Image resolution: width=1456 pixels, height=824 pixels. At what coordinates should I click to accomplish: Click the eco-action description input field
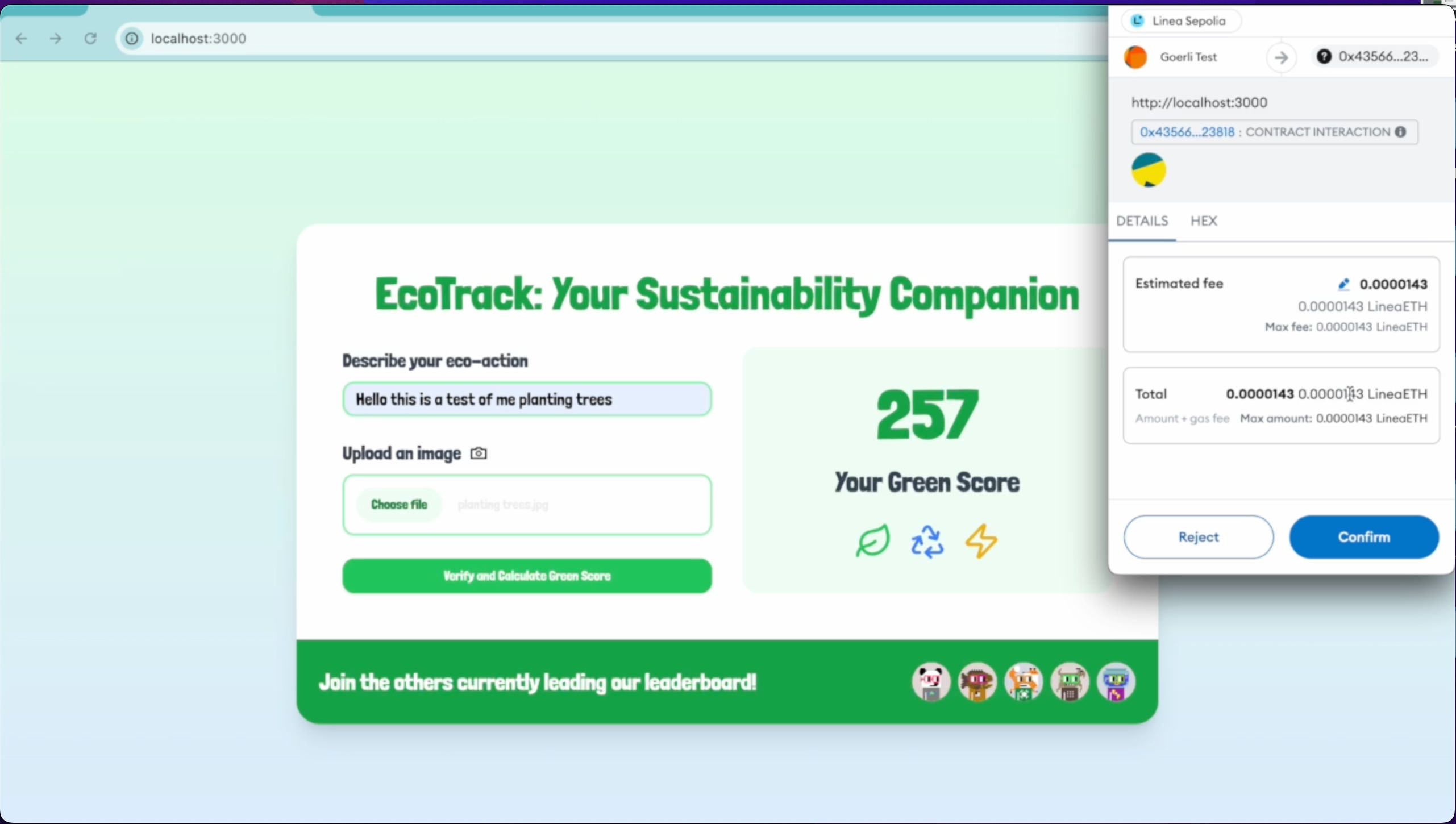527,399
